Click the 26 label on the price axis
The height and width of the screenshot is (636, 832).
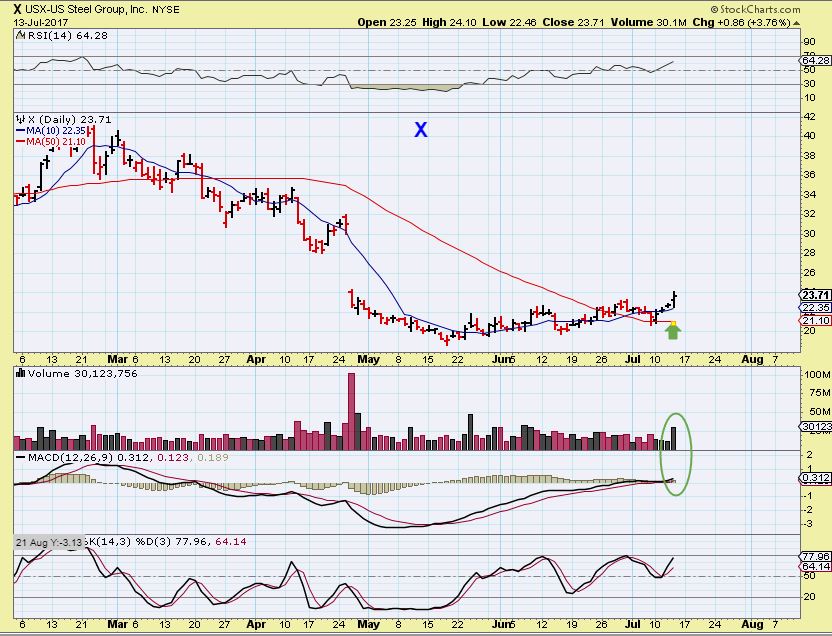tap(809, 272)
